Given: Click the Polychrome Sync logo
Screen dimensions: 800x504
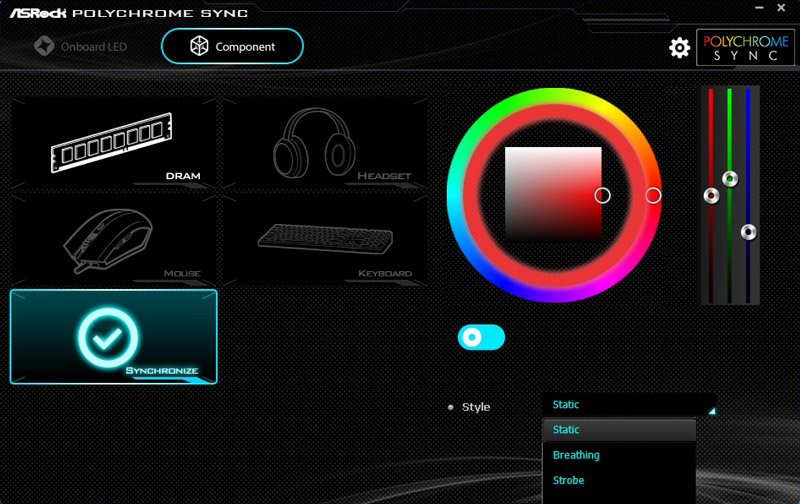Looking at the screenshot, I should [745, 47].
